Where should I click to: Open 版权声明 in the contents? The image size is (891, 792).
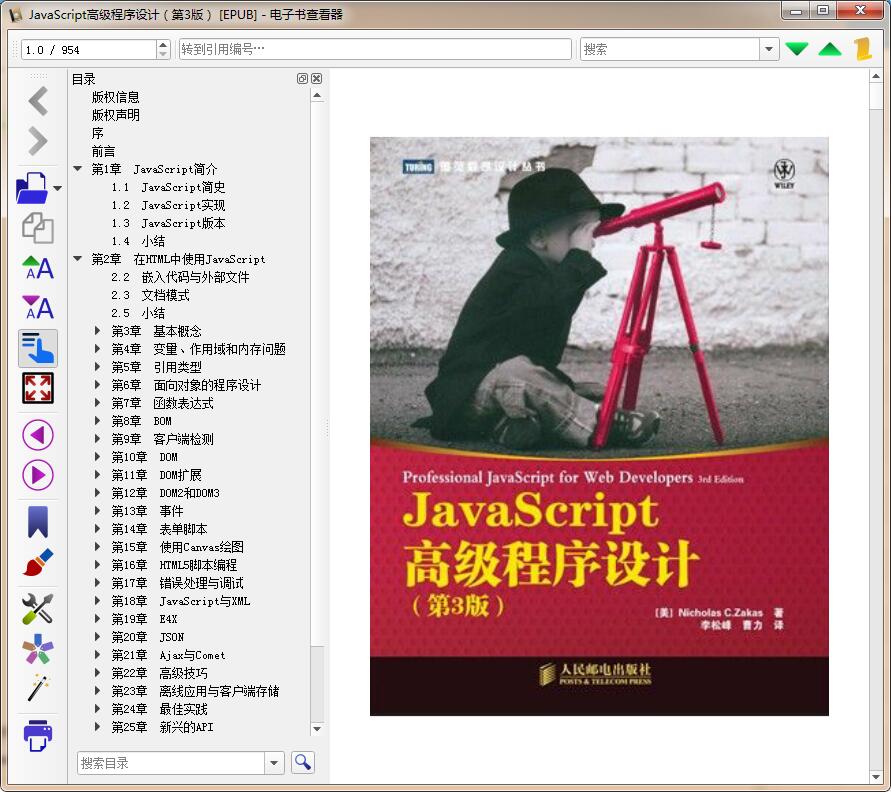point(115,115)
